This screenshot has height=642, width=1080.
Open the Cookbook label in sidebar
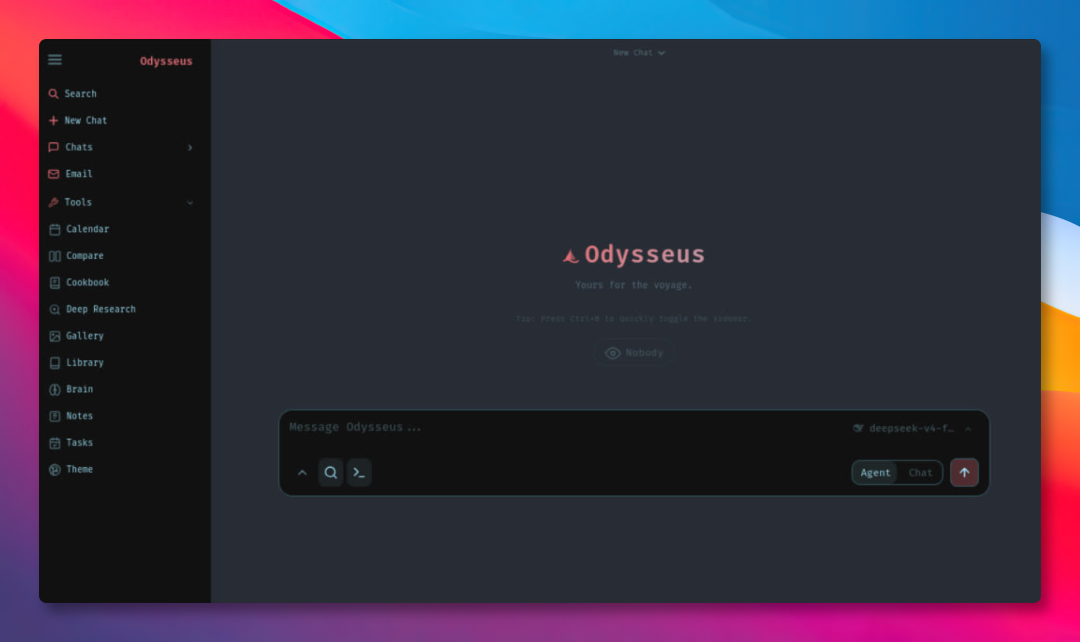[87, 283]
